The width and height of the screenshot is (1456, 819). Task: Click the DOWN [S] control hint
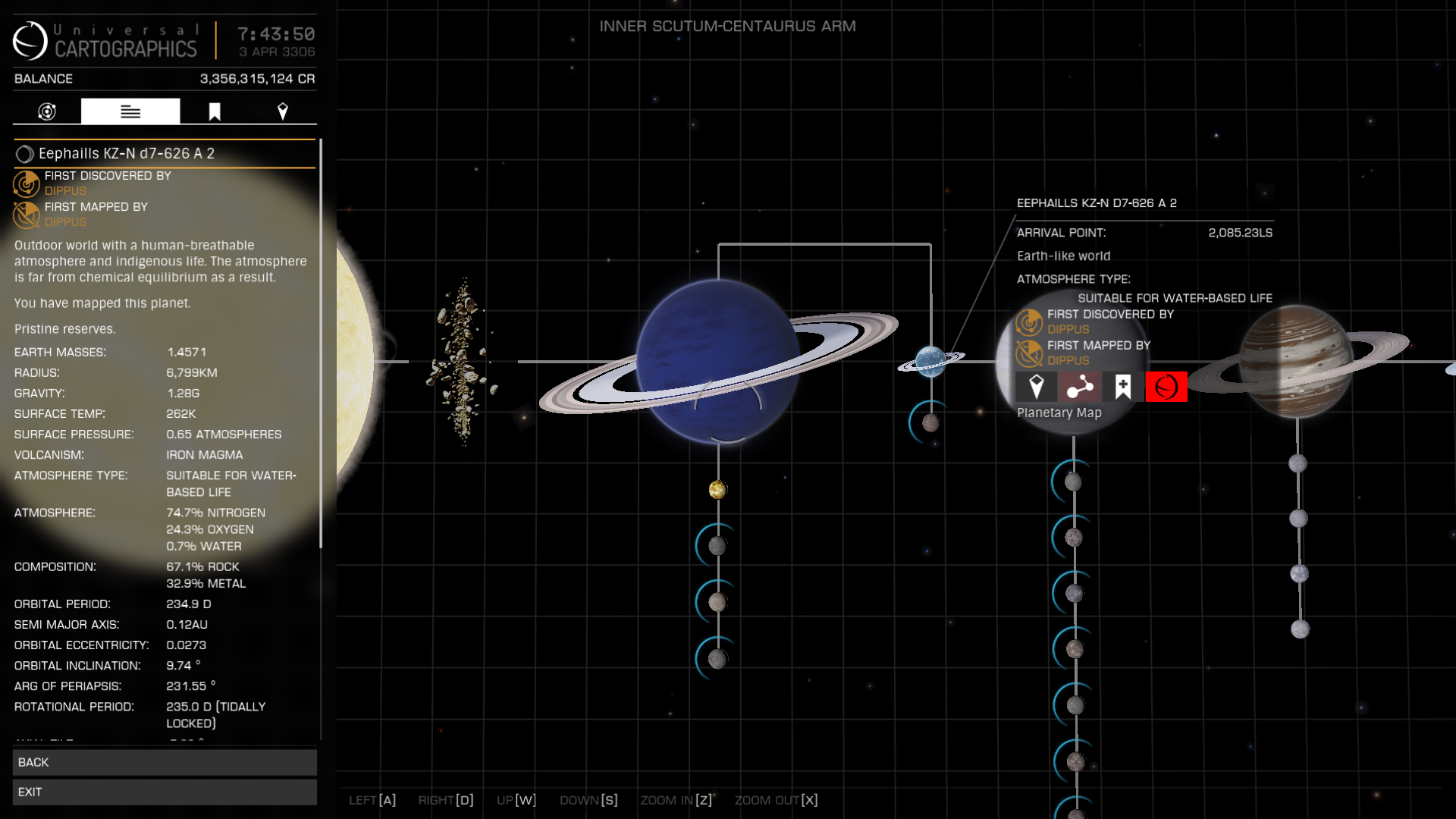pos(588,800)
